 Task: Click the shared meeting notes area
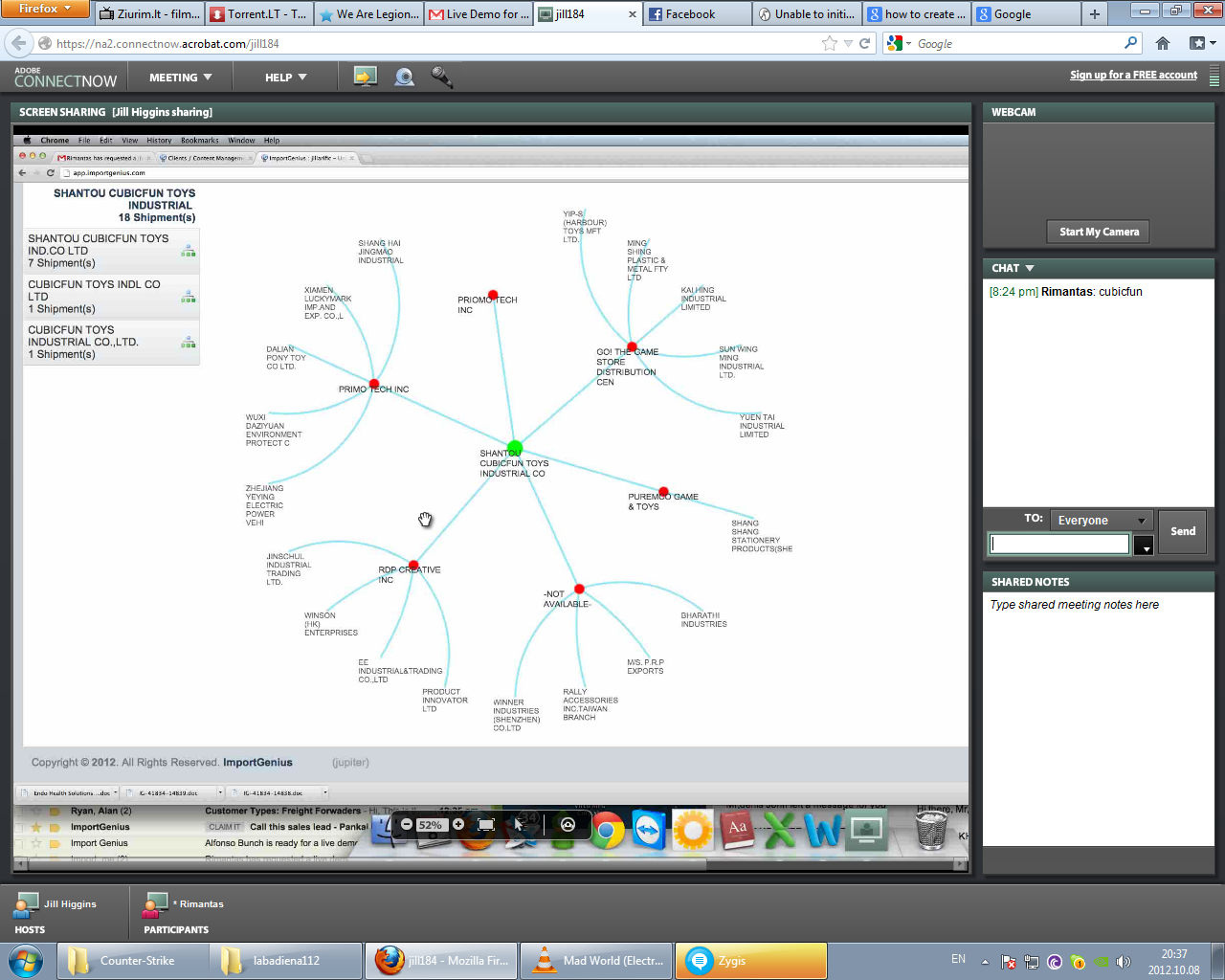1098,718
